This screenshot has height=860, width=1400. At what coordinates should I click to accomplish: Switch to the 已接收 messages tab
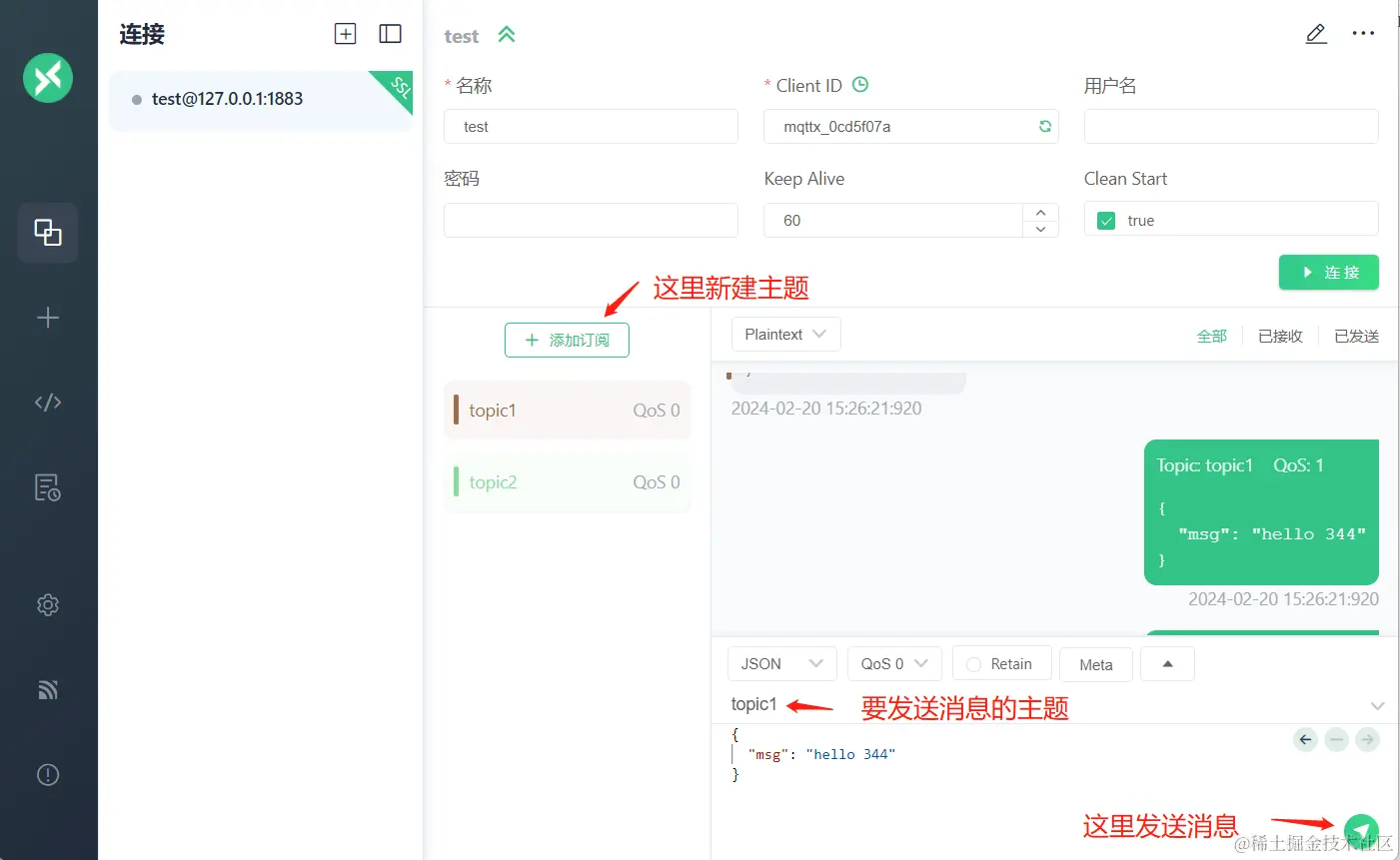click(1279, 336)
